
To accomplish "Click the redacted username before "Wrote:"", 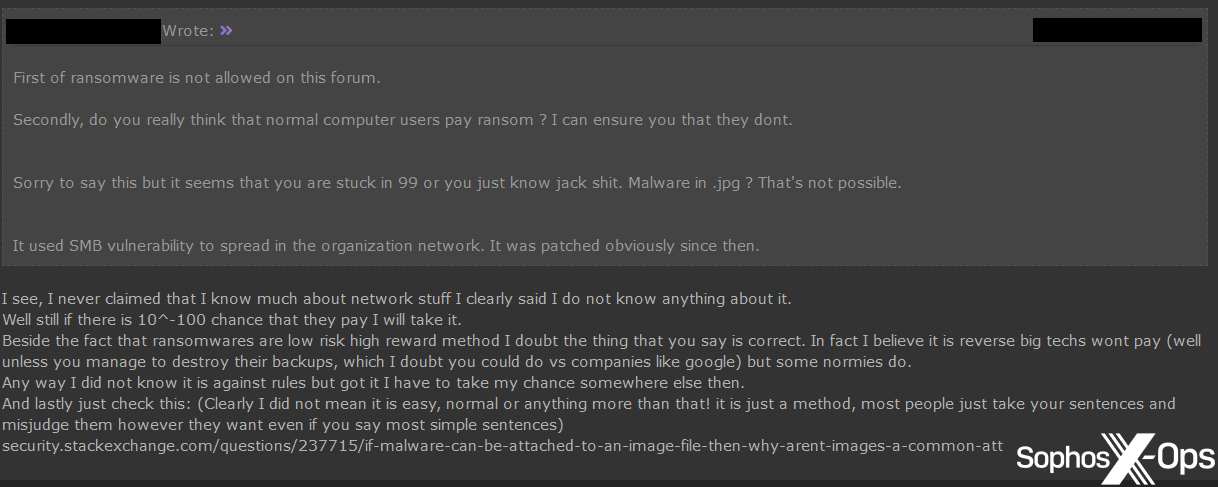I will (x=83, y=31).
